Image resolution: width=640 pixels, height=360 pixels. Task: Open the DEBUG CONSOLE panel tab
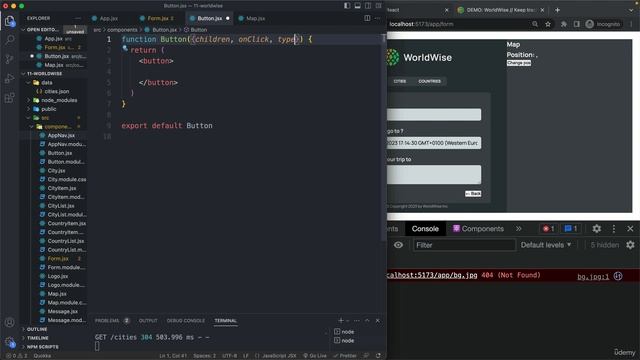click(x=186, y=321)
